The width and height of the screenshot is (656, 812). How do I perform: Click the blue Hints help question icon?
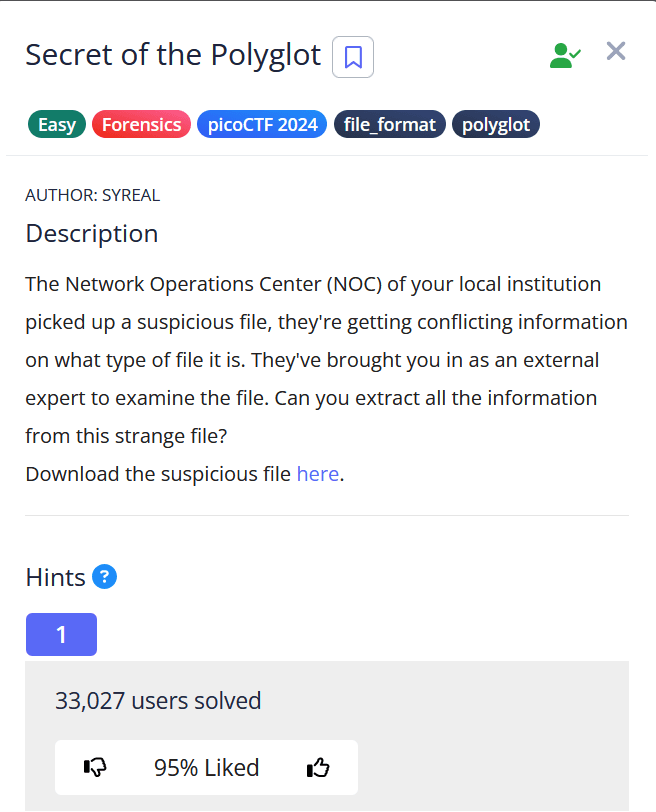[105, 577]
